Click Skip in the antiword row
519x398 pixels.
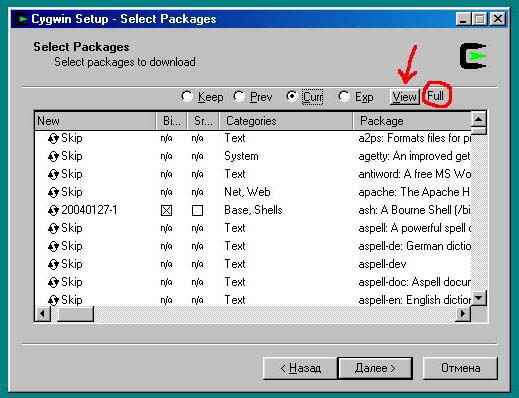tap(72, 174)
